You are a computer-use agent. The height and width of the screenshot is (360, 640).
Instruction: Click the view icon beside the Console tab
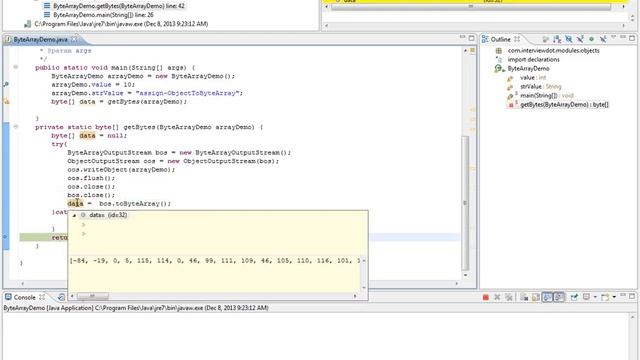pos(61,297)
